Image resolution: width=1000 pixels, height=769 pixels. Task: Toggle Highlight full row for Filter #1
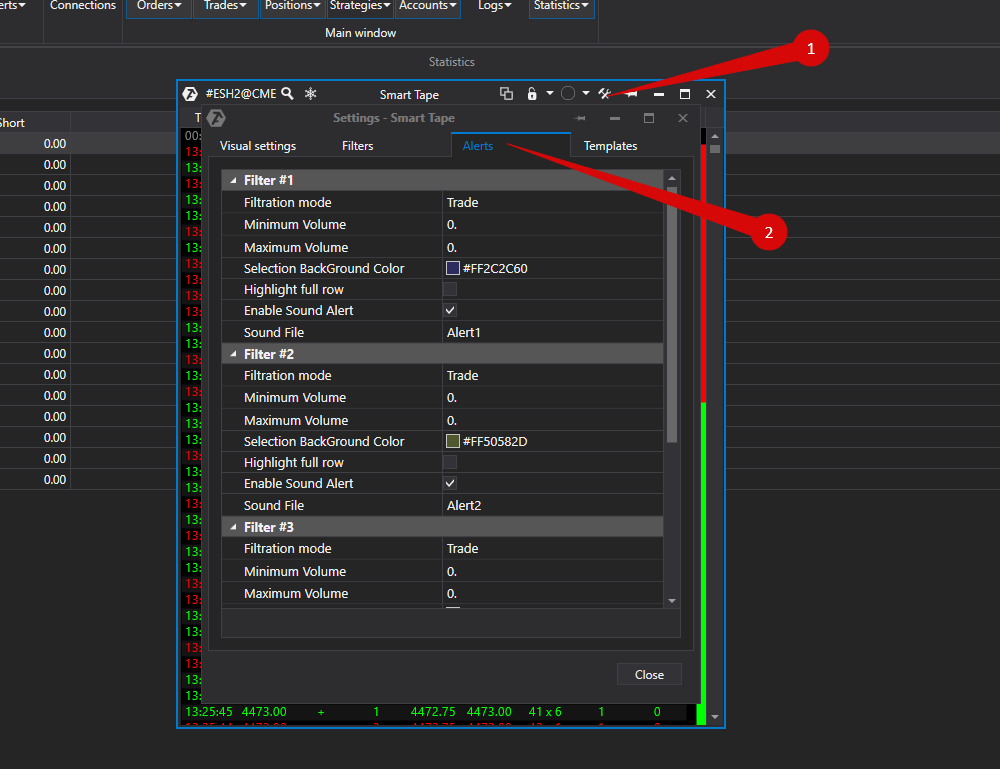pyautogui.click(x=450, y=289)
